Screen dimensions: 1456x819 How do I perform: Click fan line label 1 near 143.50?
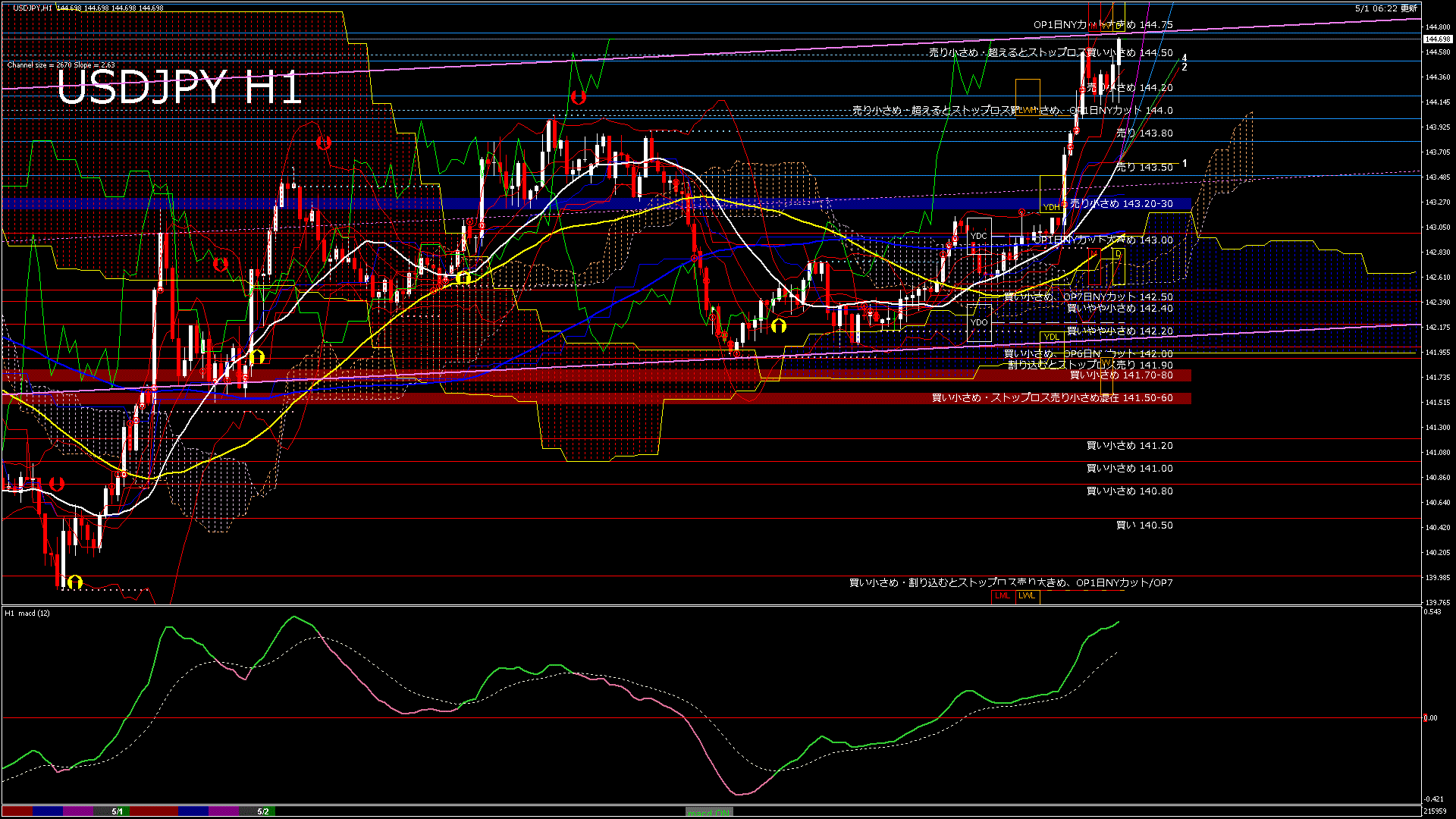click(x=1185, y=164)
